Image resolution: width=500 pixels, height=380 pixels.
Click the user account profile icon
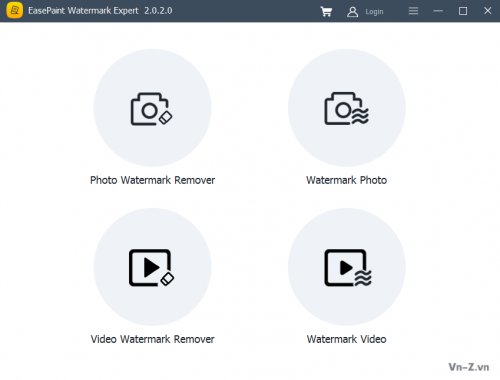pos(352,12)
